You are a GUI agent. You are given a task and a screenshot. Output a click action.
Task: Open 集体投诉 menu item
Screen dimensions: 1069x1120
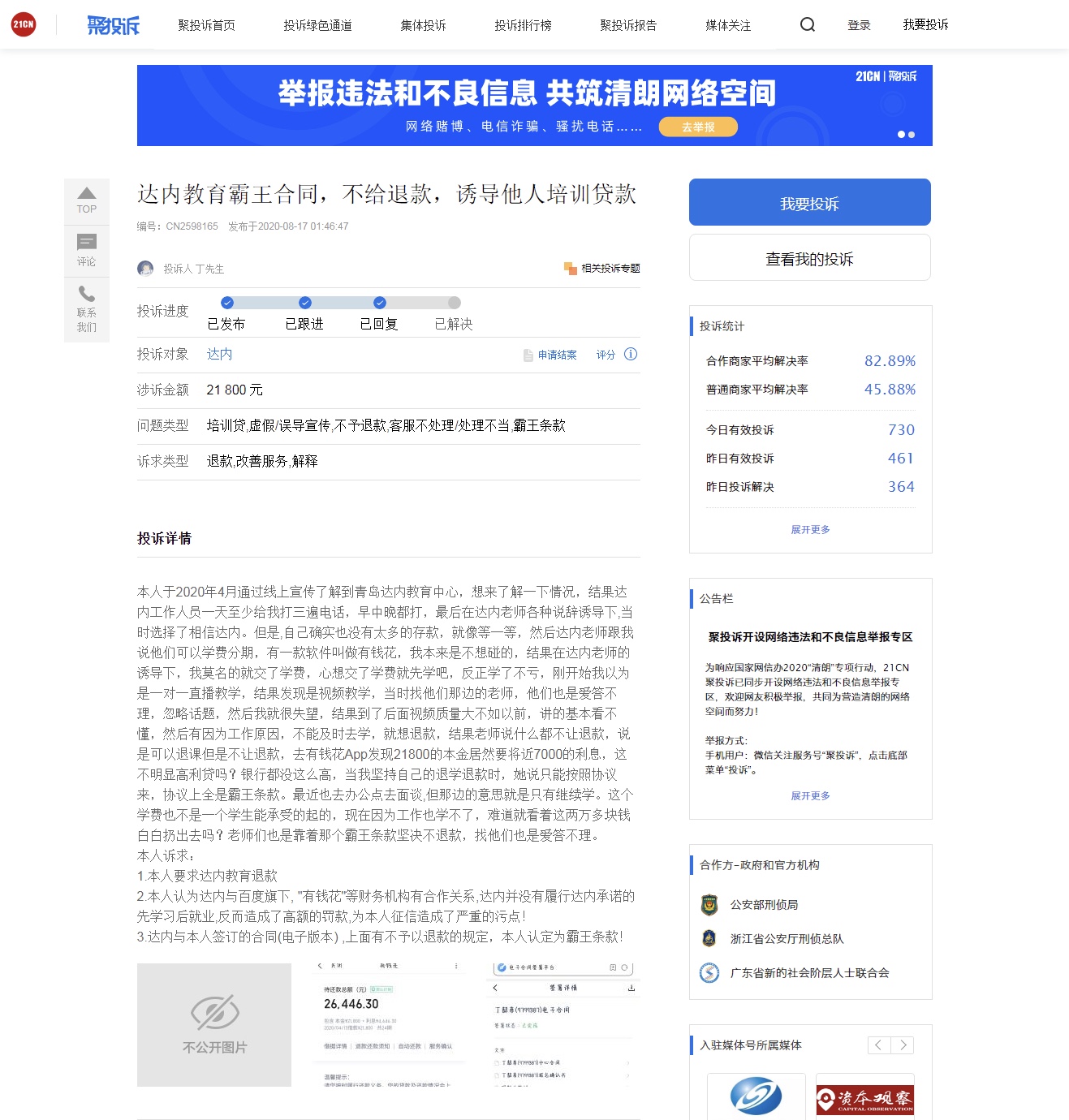(424, 25)
